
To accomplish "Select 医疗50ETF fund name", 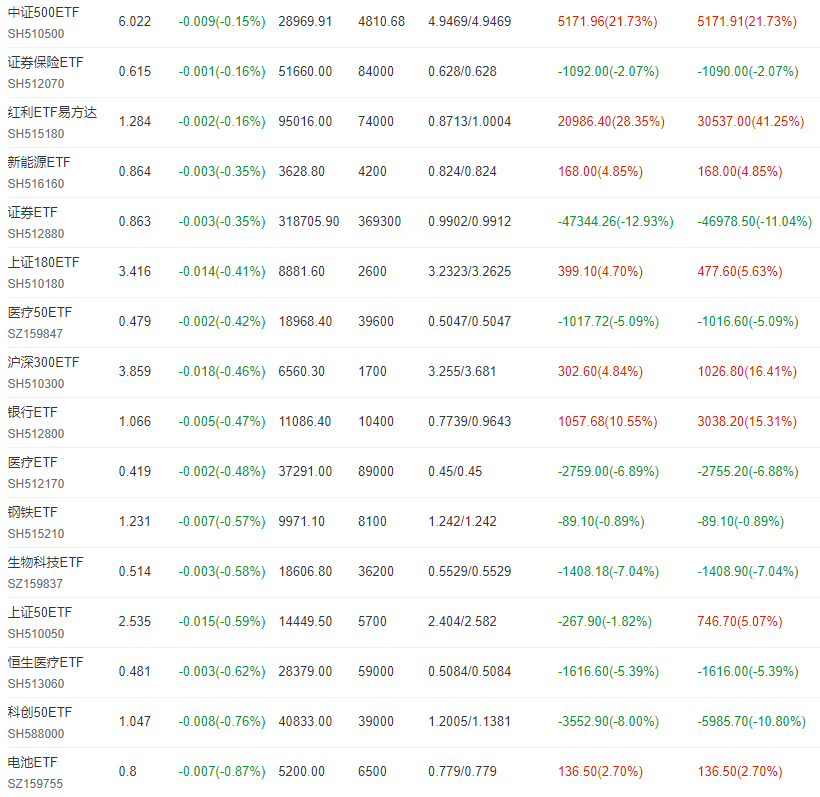I will pos(40,313).
